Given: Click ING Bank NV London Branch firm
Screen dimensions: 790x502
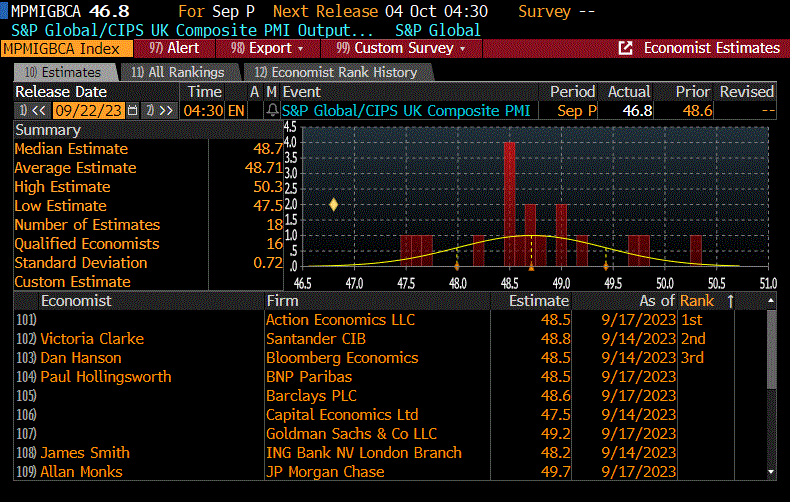Looking at the screenshot, I should 364,453.
